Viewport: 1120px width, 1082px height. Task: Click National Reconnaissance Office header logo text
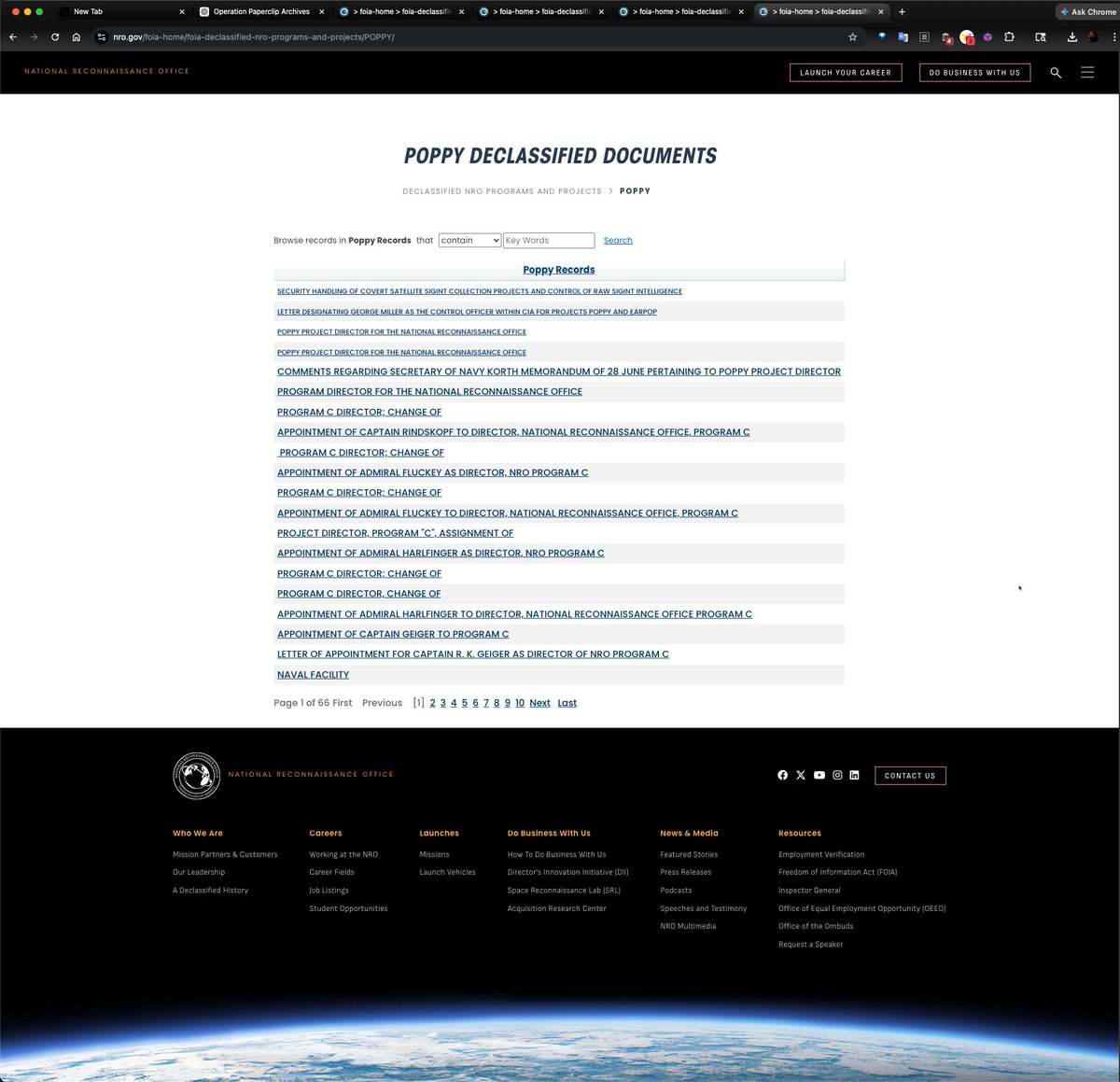click(106, 71)
